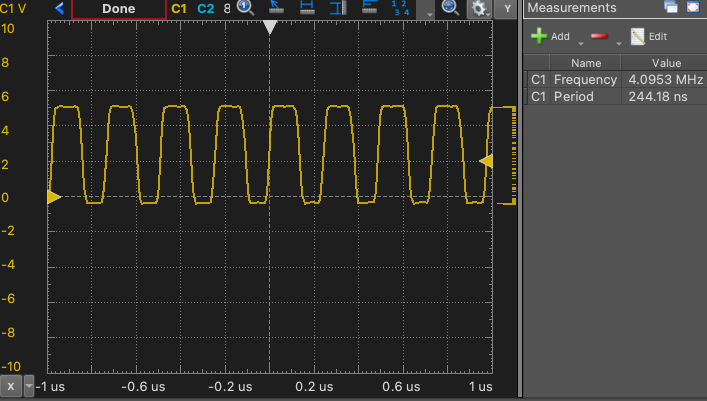
Task: Click the Done acquisition status button
Action: tap(118, 9)
